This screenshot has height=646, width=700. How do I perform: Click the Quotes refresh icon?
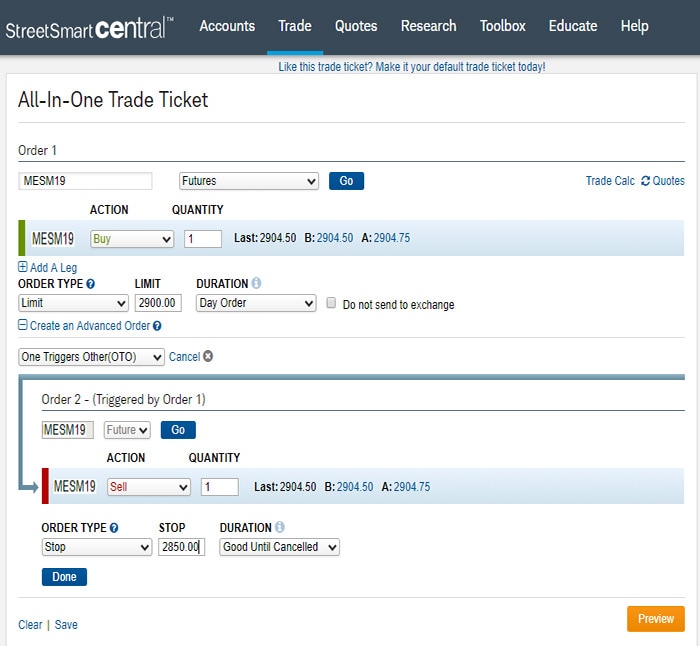click(x=646, y=181)
